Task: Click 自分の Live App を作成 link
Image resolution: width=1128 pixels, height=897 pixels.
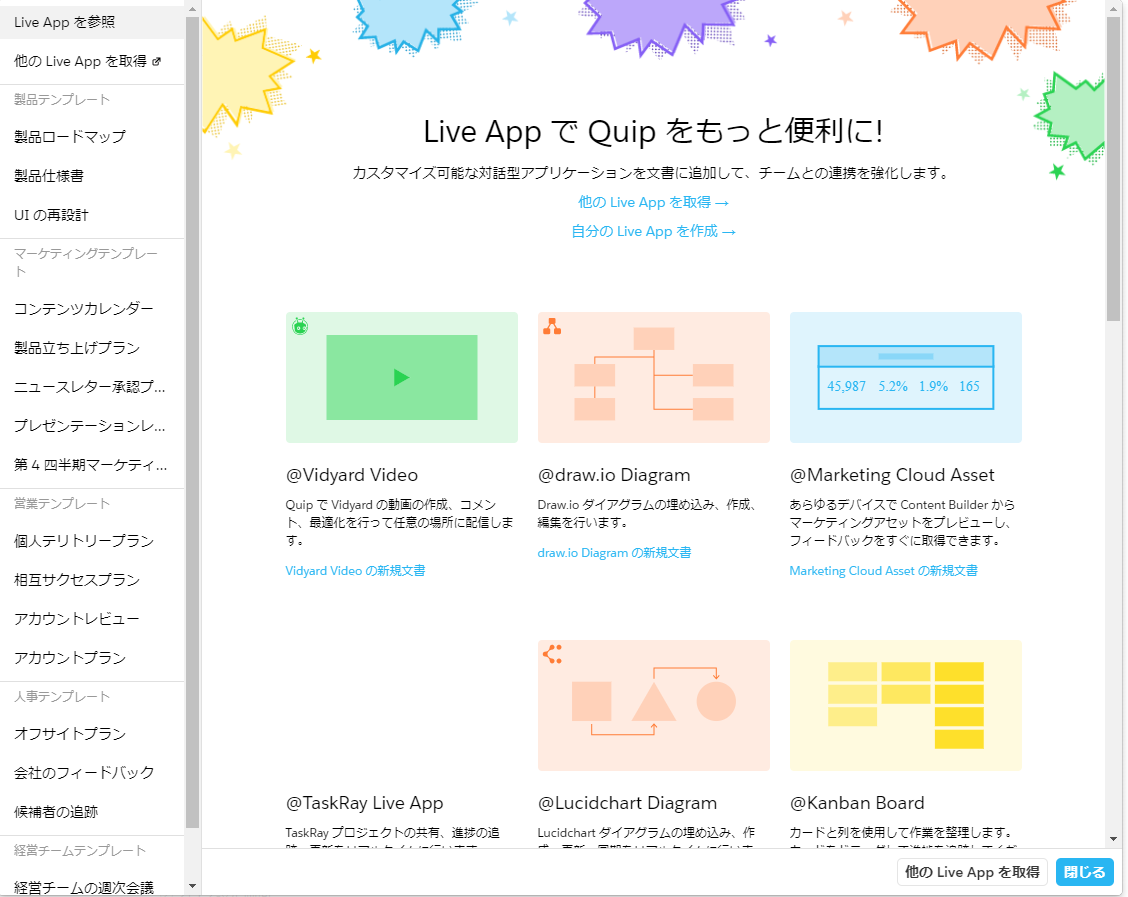Action: tap(653, 232)
